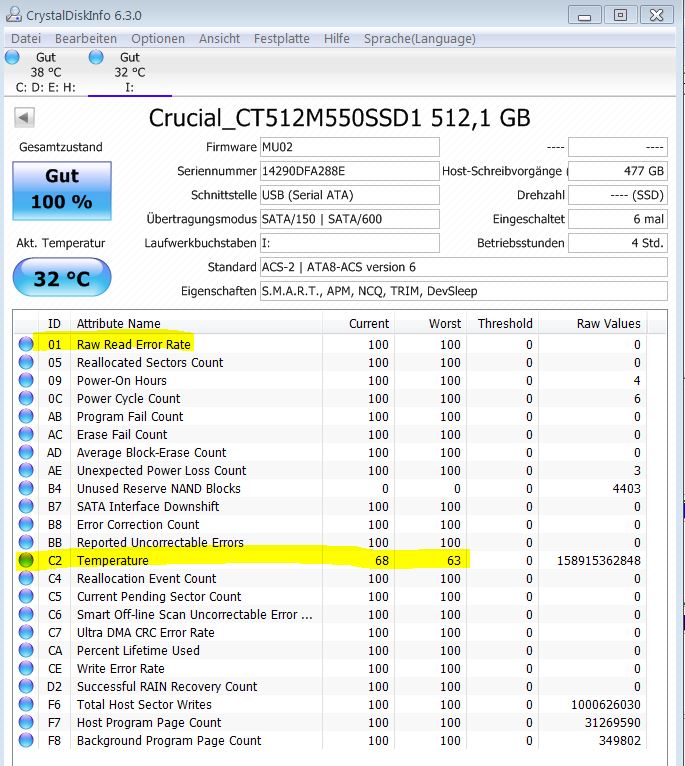685x766 pixels.
Task: Click the Threshold column header
Action: coord(502,323)
